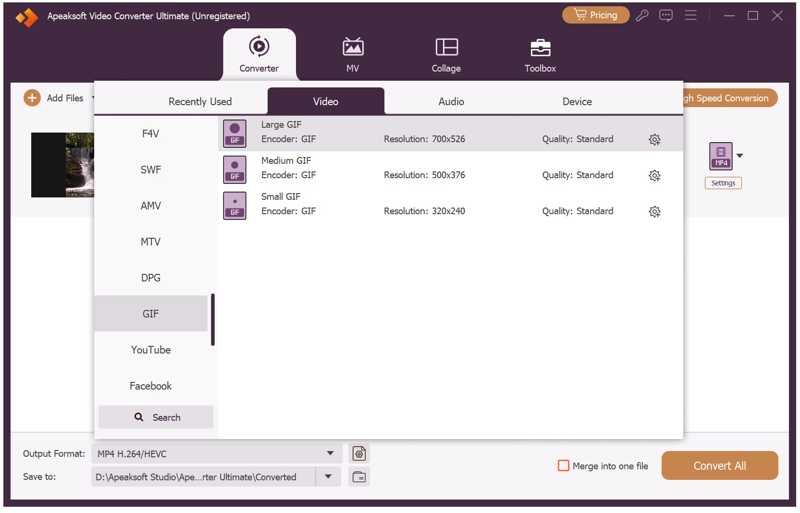Screen dimensions: 800x513
Task: Switch to the MV module
Action: point(352,48)
